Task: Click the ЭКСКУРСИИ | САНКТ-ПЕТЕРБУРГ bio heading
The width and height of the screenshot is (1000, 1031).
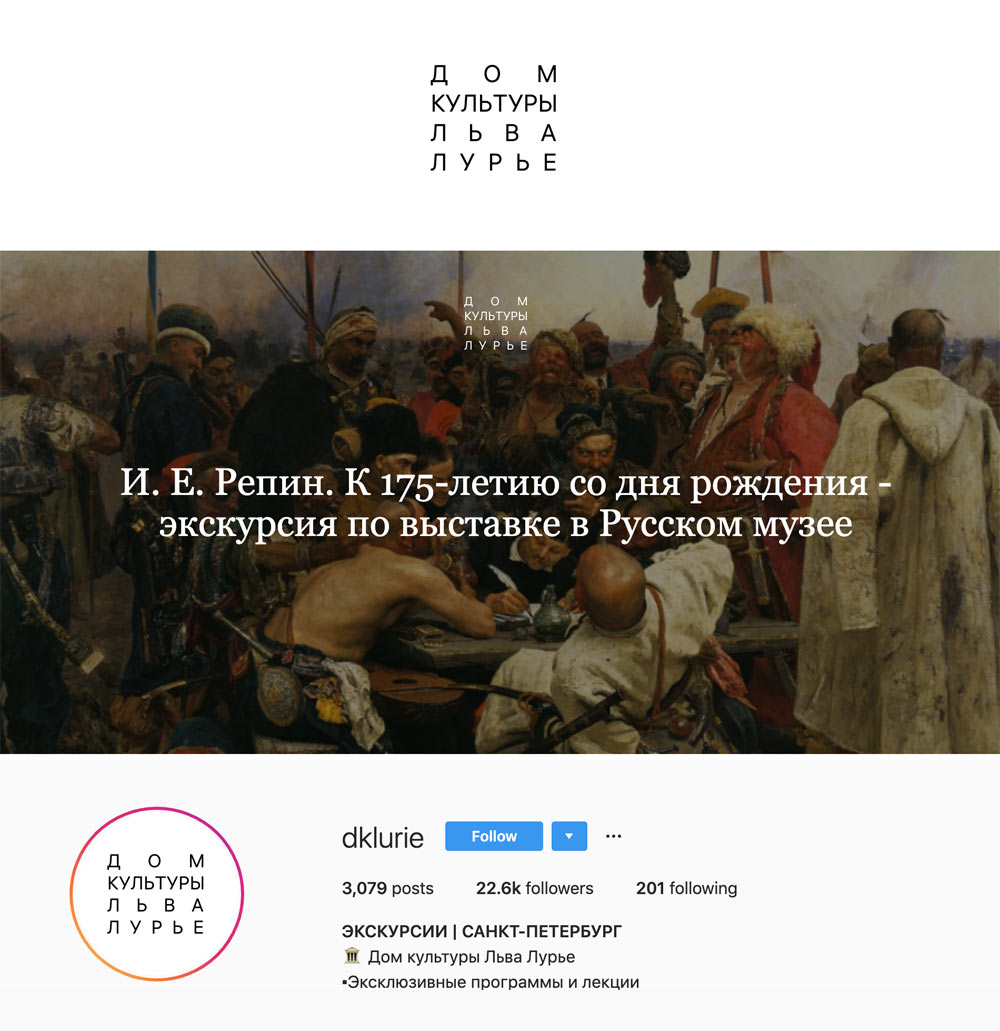Action: click(481, 931)
